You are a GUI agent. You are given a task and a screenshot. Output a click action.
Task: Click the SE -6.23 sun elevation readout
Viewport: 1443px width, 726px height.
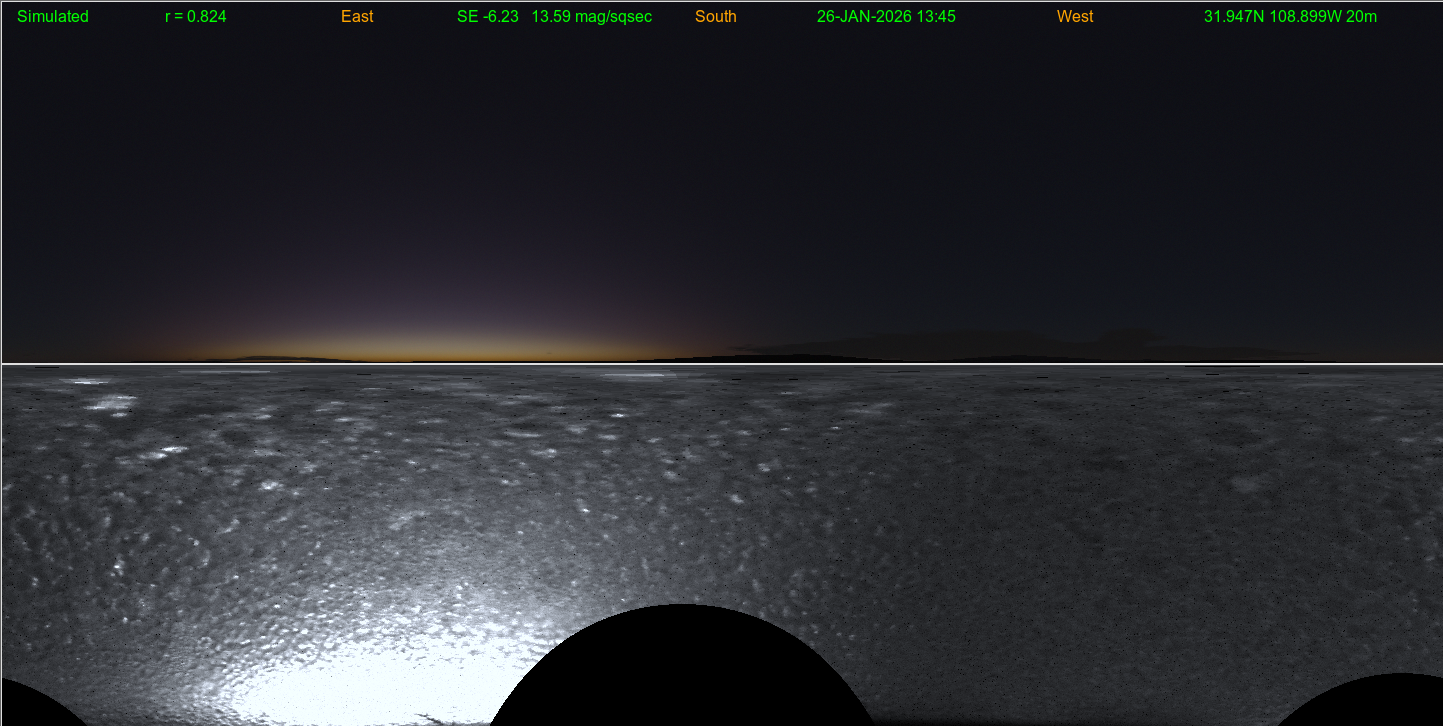(488, 17)
